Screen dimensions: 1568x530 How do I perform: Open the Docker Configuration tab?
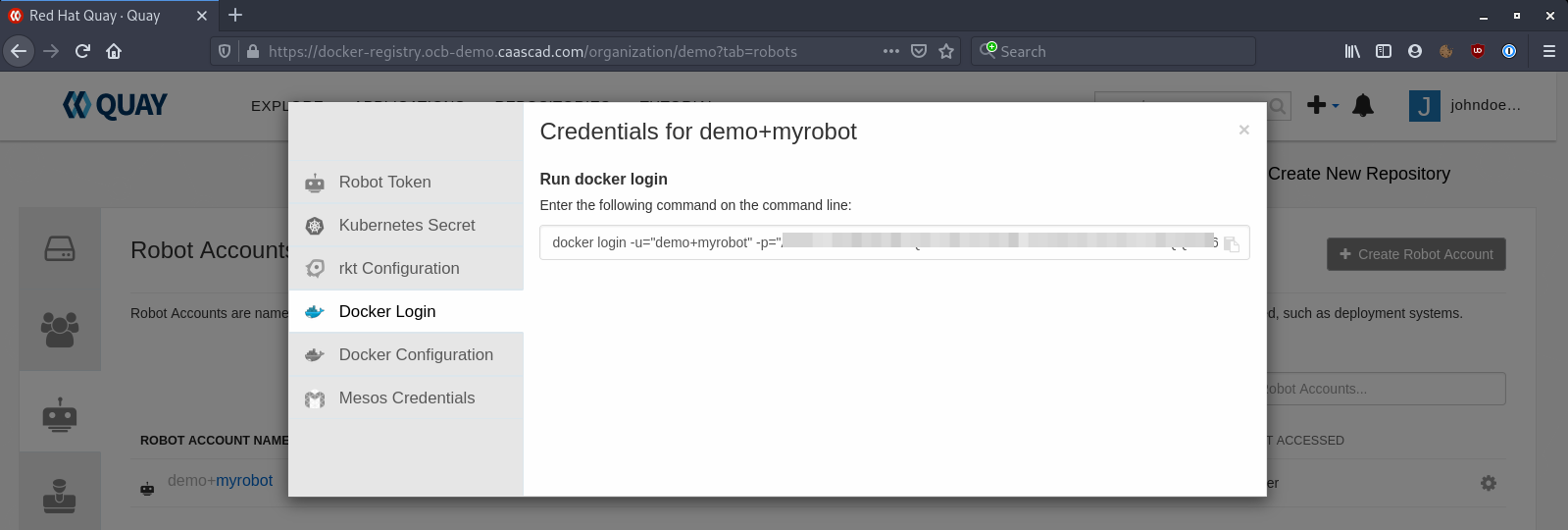pos(406,354)
